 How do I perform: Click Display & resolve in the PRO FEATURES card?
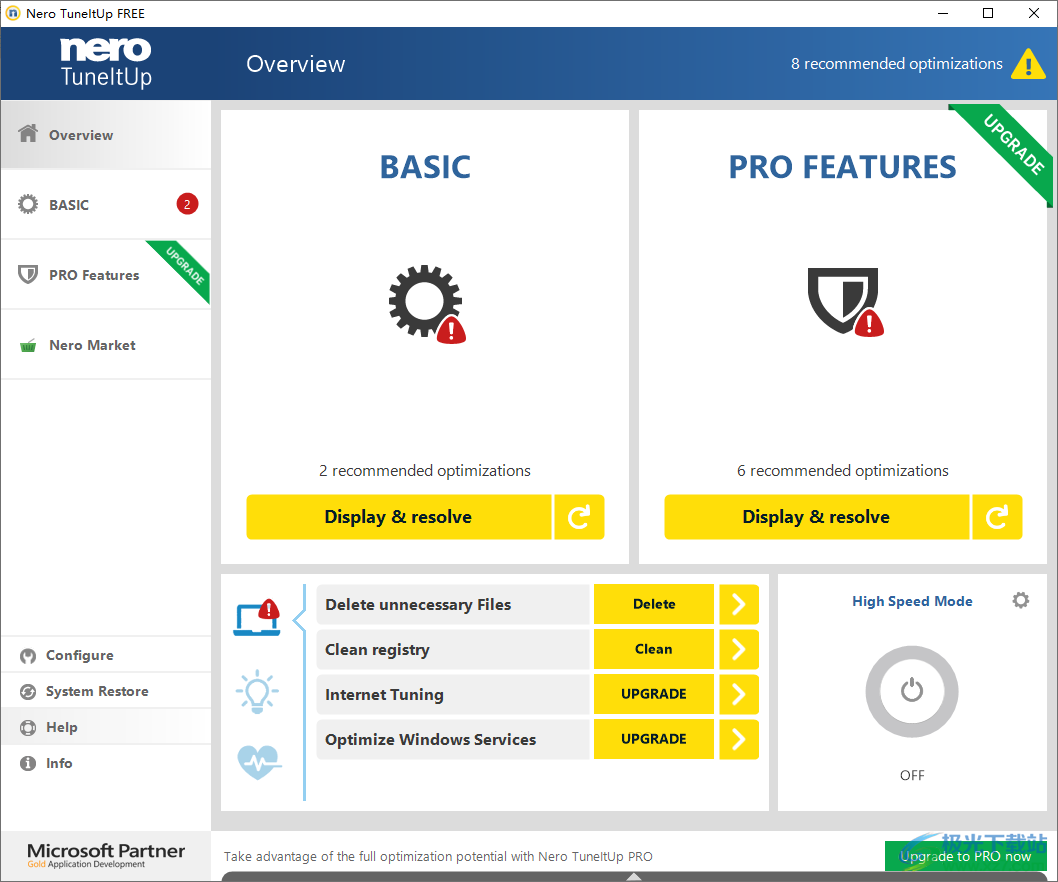click(x=816, y=517)
